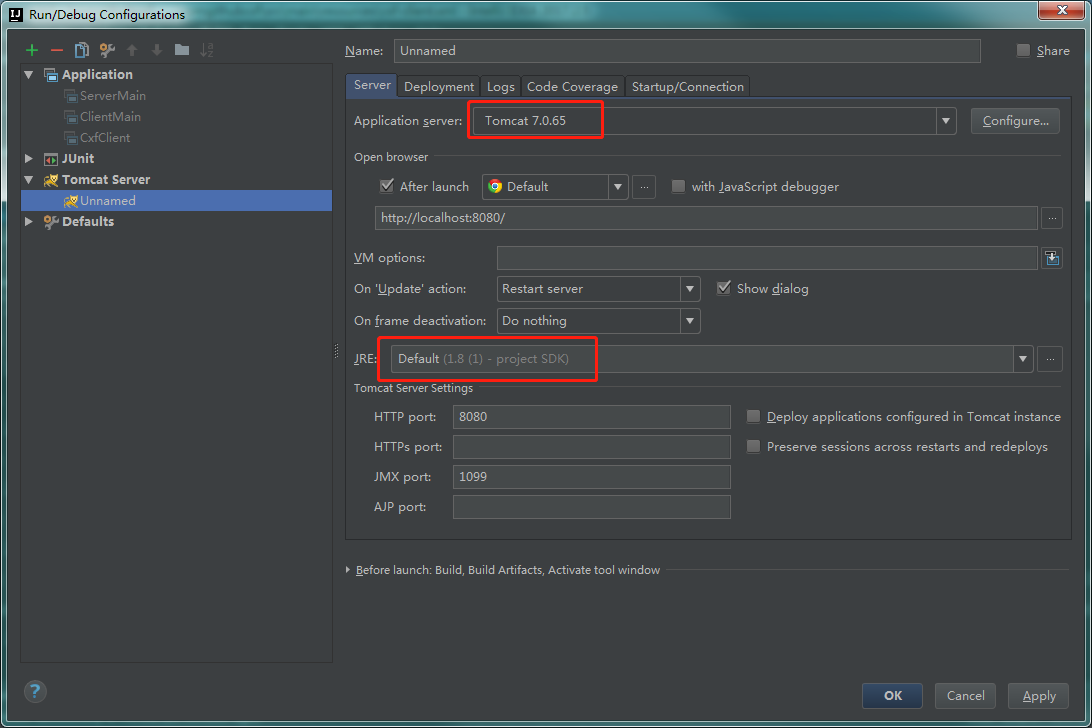This screenshot has height=728, width=1092.
Task: Open the browser selection dropdown
Action: tap(617, 187)
